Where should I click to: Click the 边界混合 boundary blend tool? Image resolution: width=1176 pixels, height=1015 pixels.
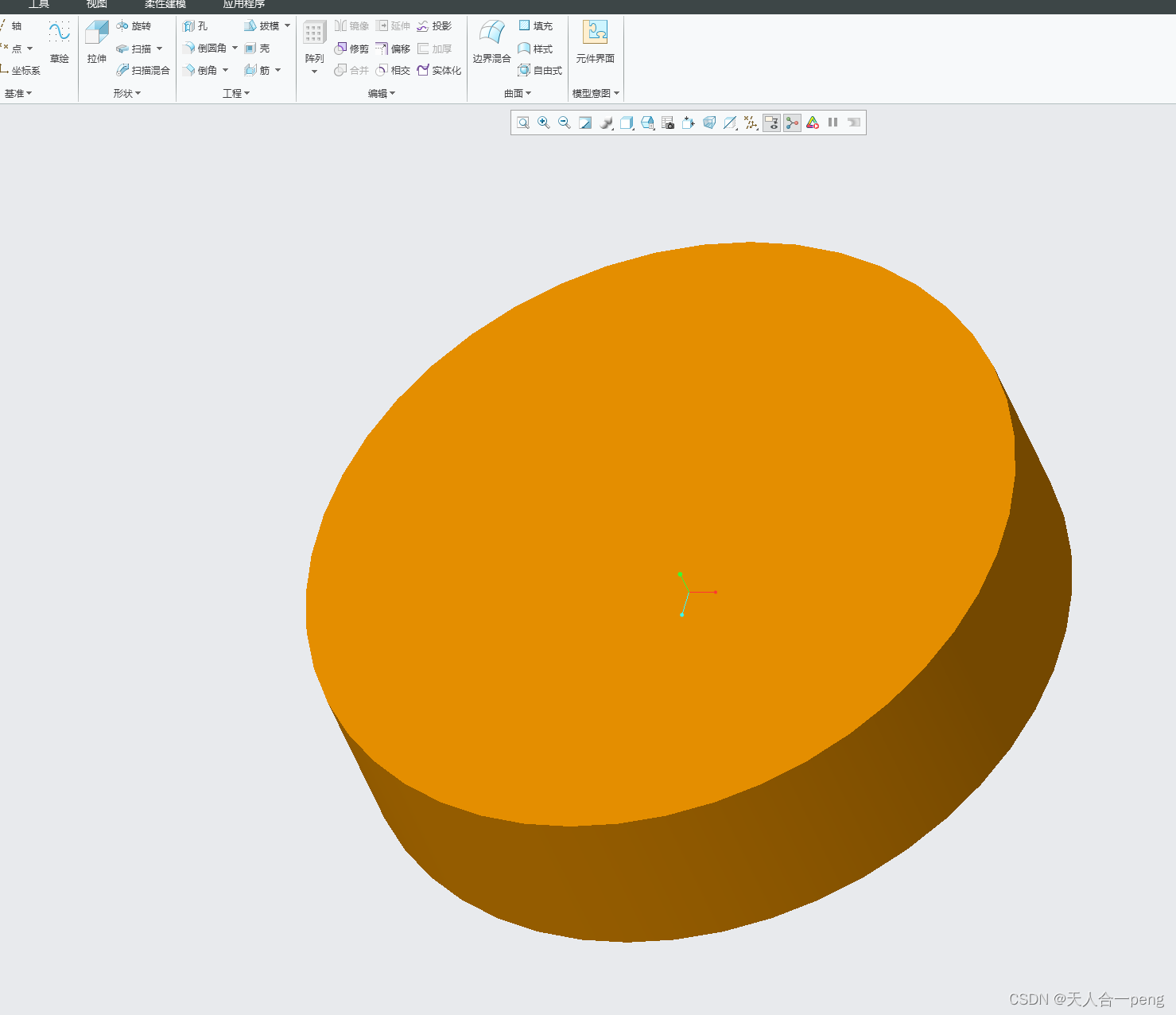click(x=492, y=42)
